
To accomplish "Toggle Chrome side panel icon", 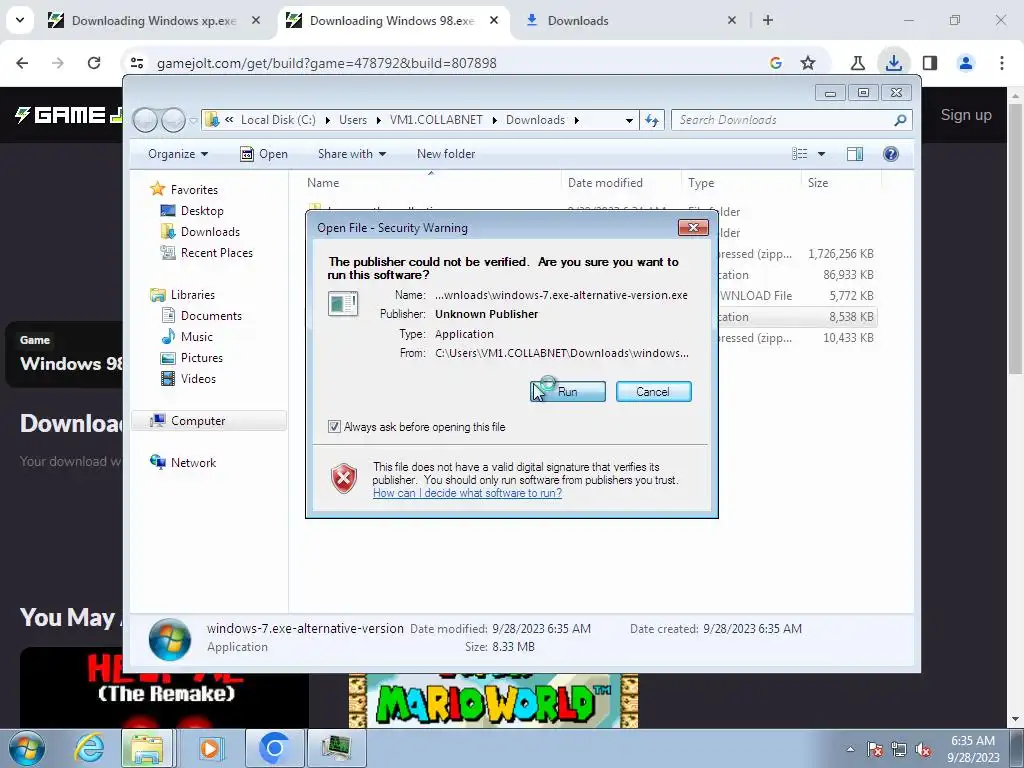I will coord(930,63).
